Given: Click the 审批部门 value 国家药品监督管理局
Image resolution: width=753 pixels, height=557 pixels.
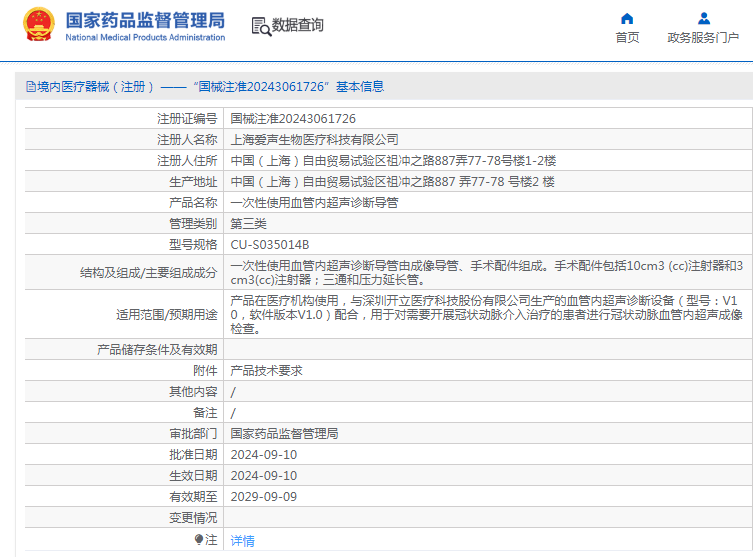Looking at the screenshot, I should tap(284, 434).
